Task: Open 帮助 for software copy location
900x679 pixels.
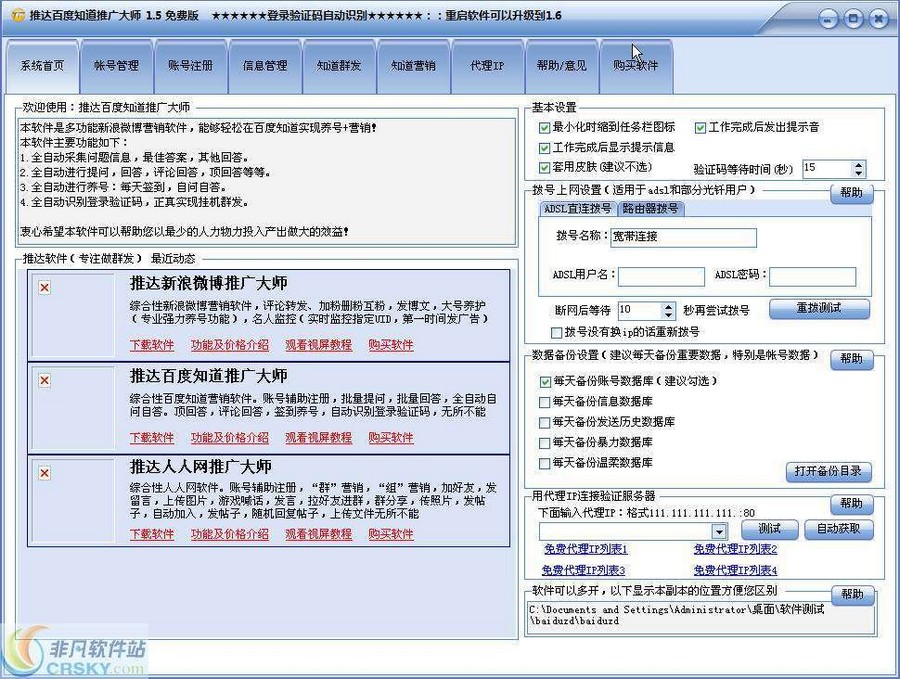Action: click(x=852, y=594)
